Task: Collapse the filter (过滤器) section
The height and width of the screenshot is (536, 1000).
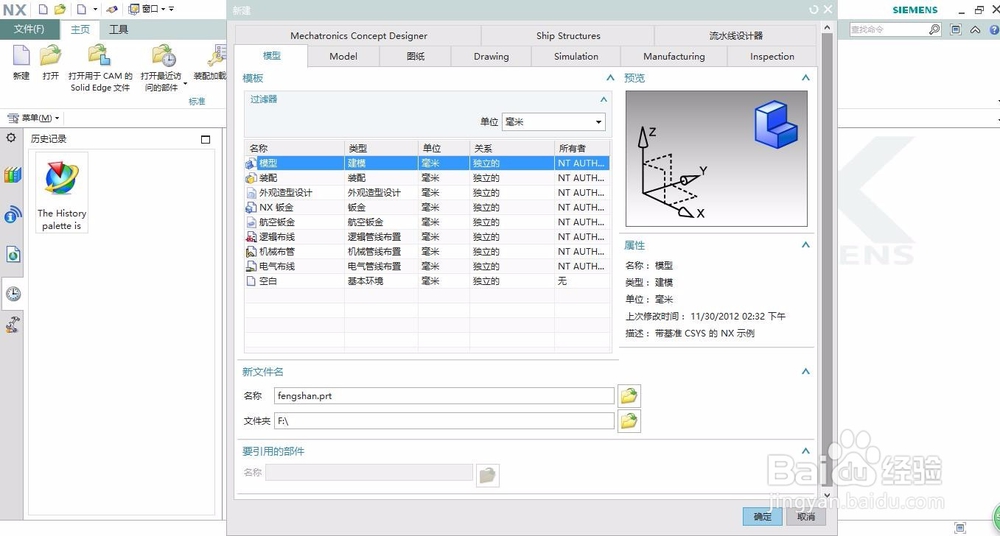Action: click(x=603, y=100)
